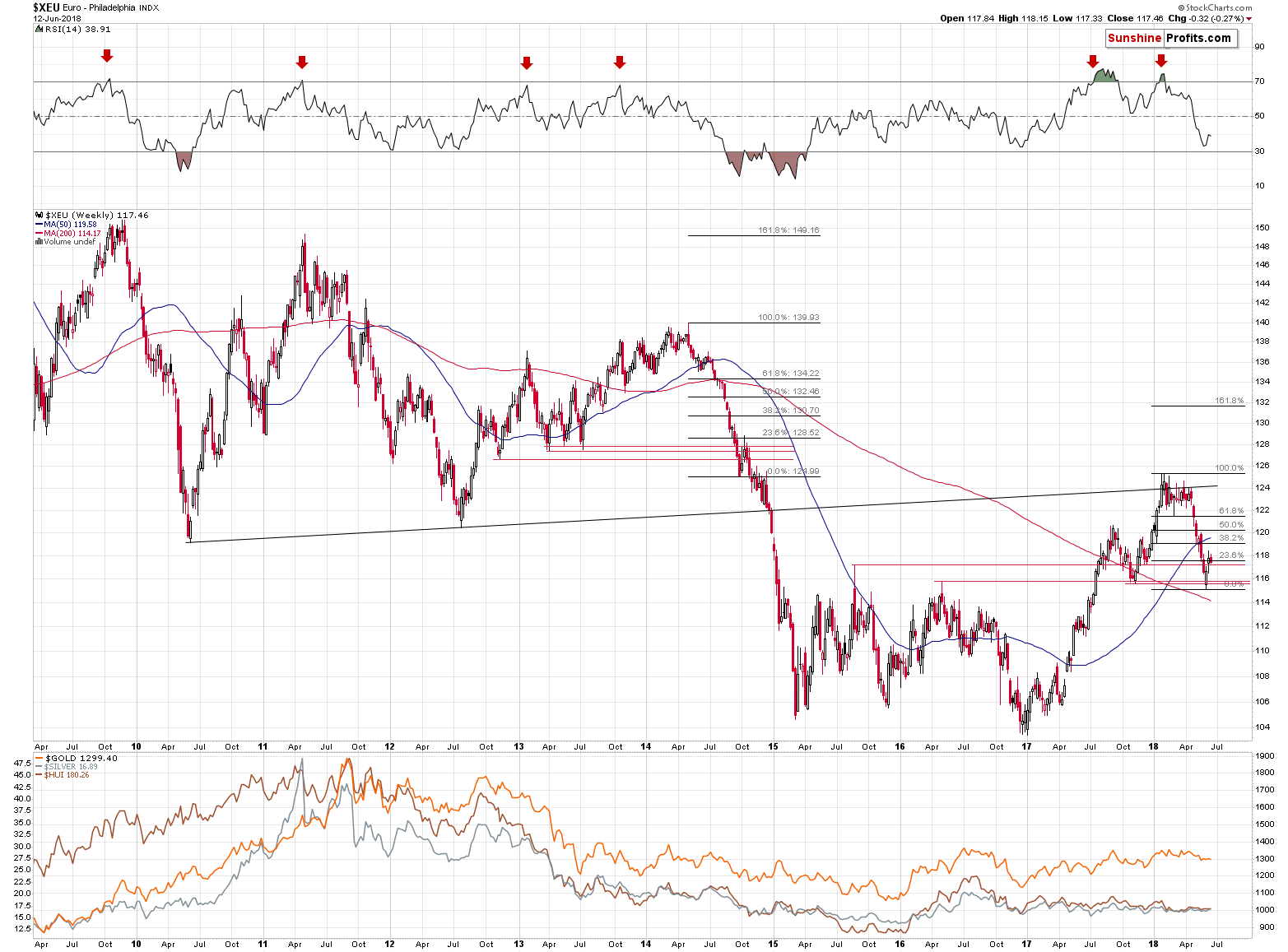The height and width of the screenshot is (952, 1288).
Task: Click the $SILVER 16.89 legend text
Action: click(70, 767)
